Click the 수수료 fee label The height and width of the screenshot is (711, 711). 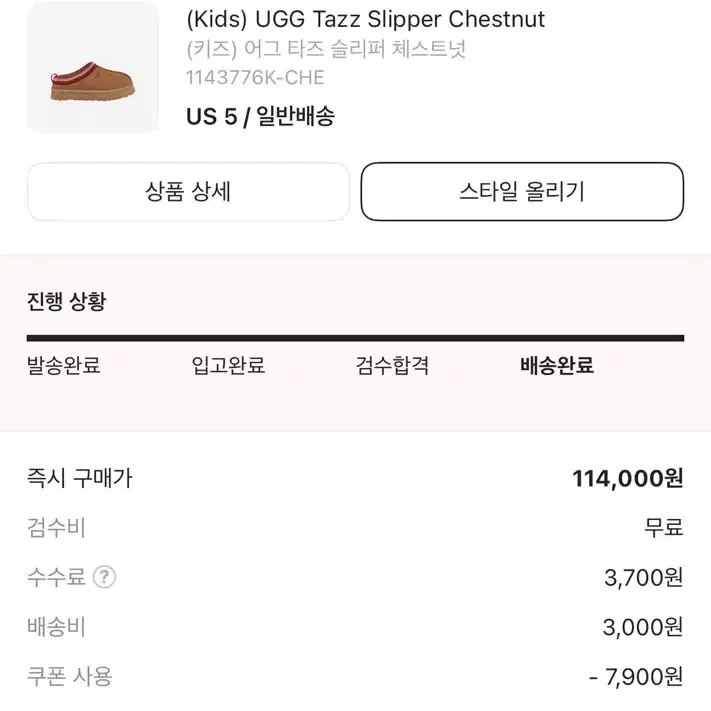coord(56,577)
